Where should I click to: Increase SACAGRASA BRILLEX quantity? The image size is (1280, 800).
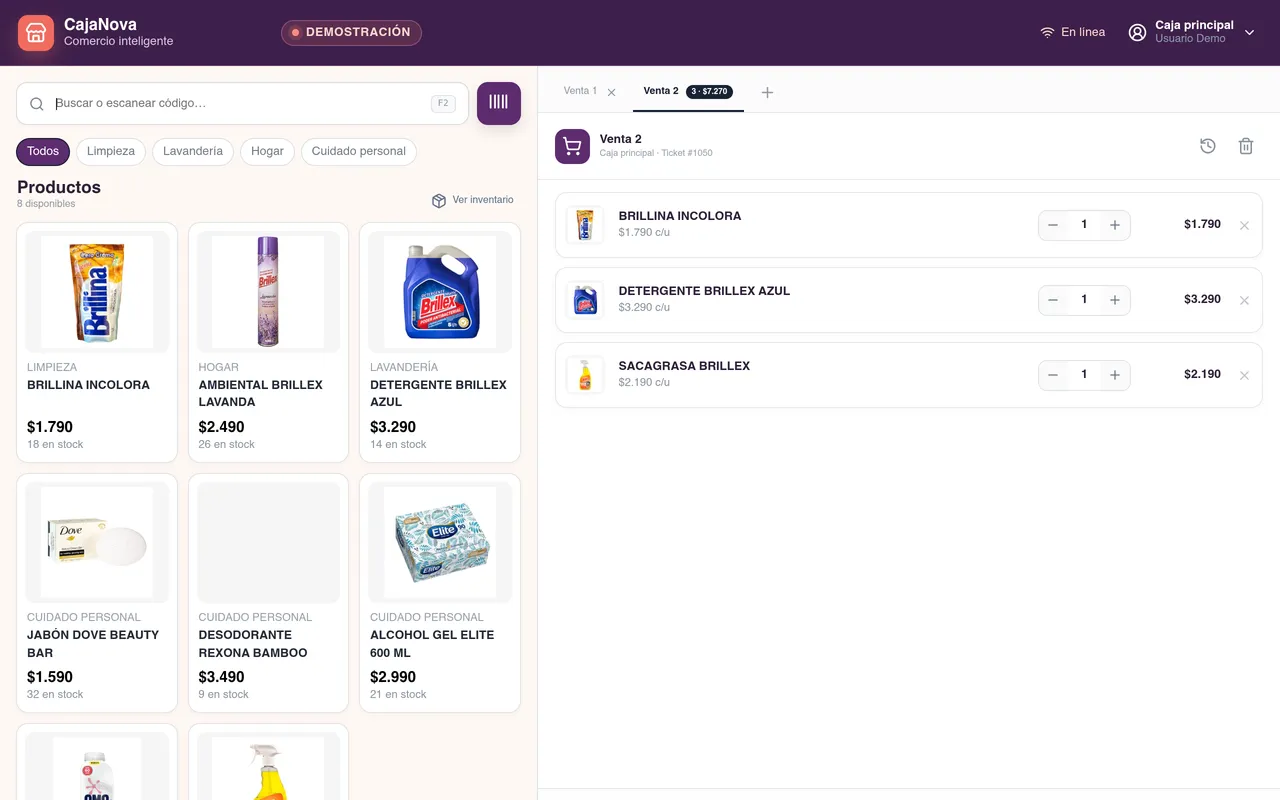pyautogui.click(x=1115, y=375)
